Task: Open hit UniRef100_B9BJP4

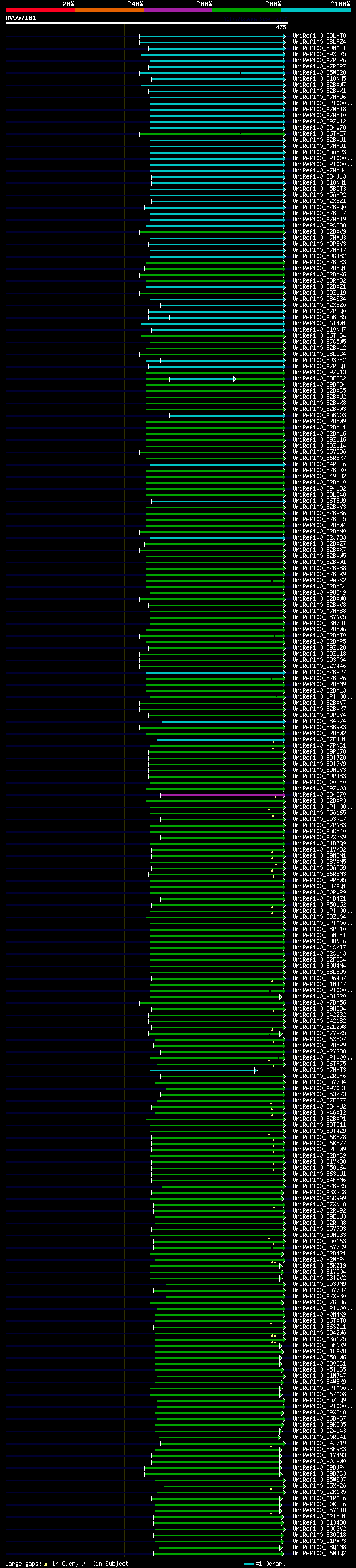Action: pos(319,1467)
